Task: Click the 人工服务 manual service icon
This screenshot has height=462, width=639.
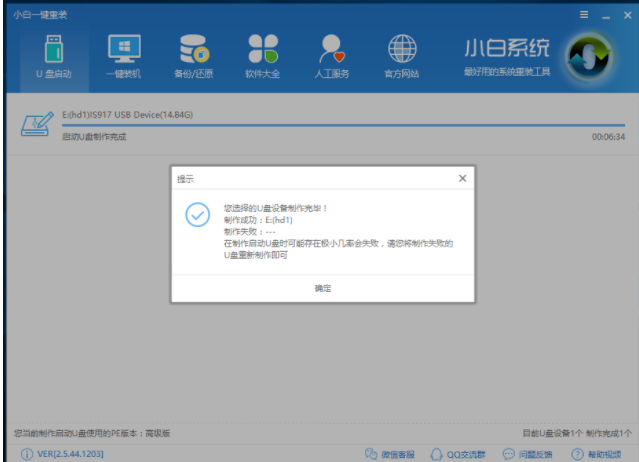Action: tap(332, 56)
